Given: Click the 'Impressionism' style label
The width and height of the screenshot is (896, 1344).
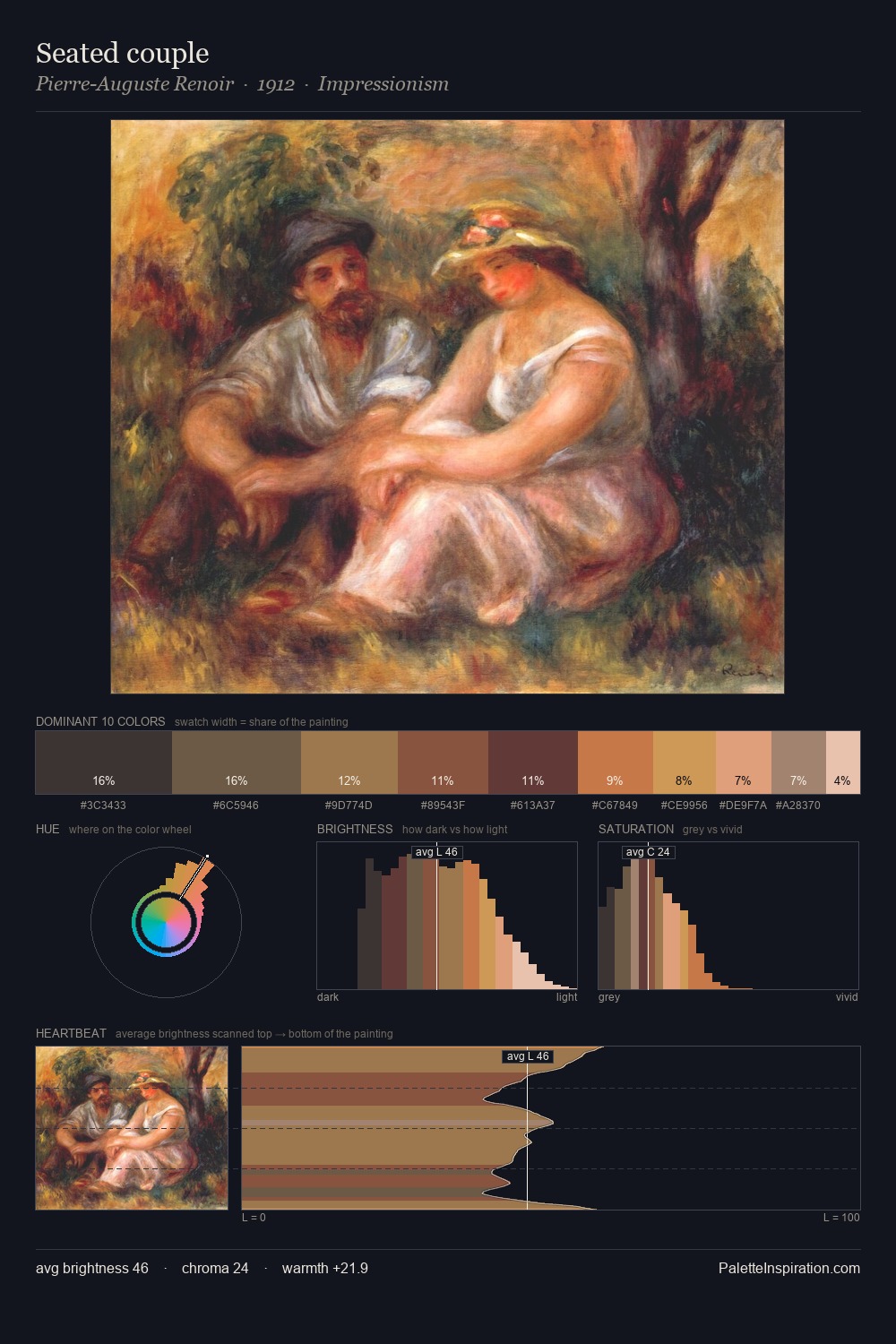Looking at the screenshot, I should pyautogui.click(x=383, y=84).
